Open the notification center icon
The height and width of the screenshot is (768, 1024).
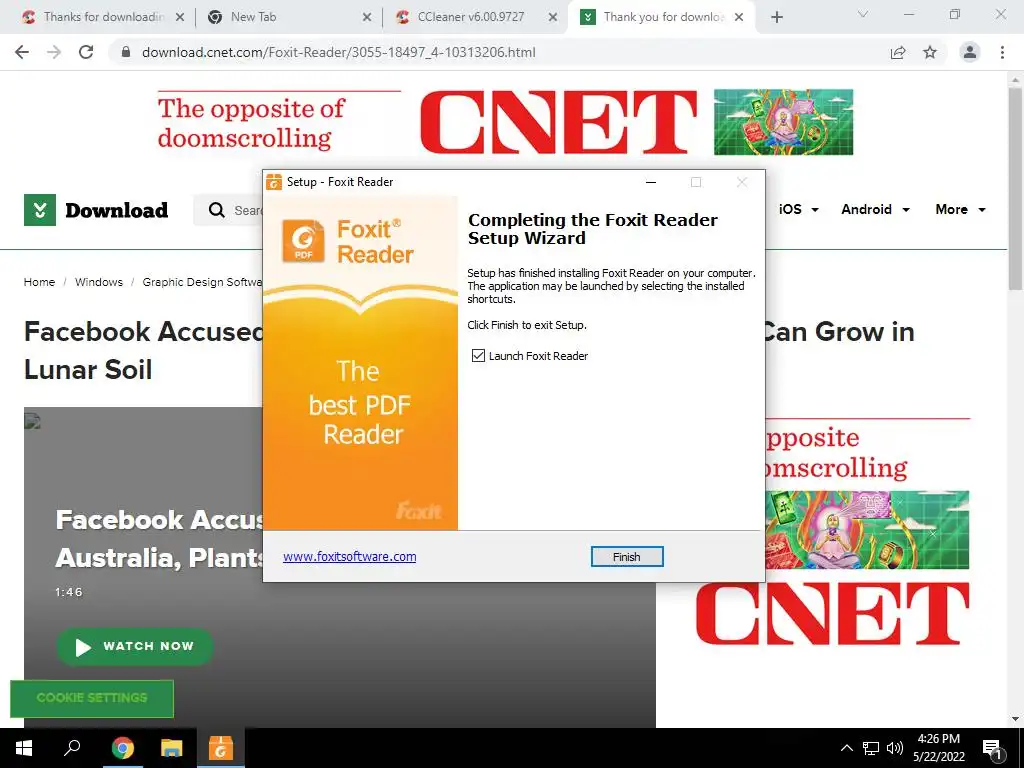(992, 748)
